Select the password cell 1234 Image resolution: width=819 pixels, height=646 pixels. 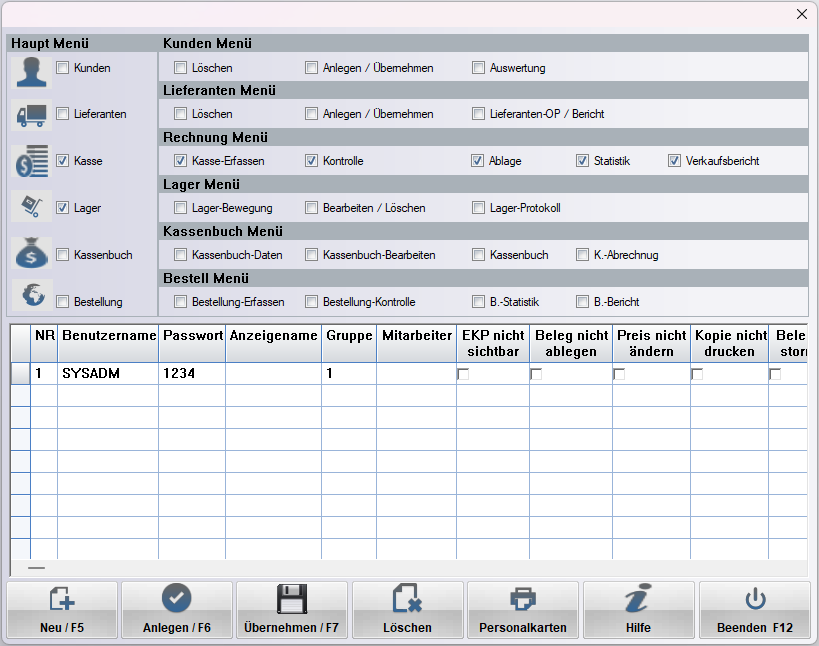[192, 373]
